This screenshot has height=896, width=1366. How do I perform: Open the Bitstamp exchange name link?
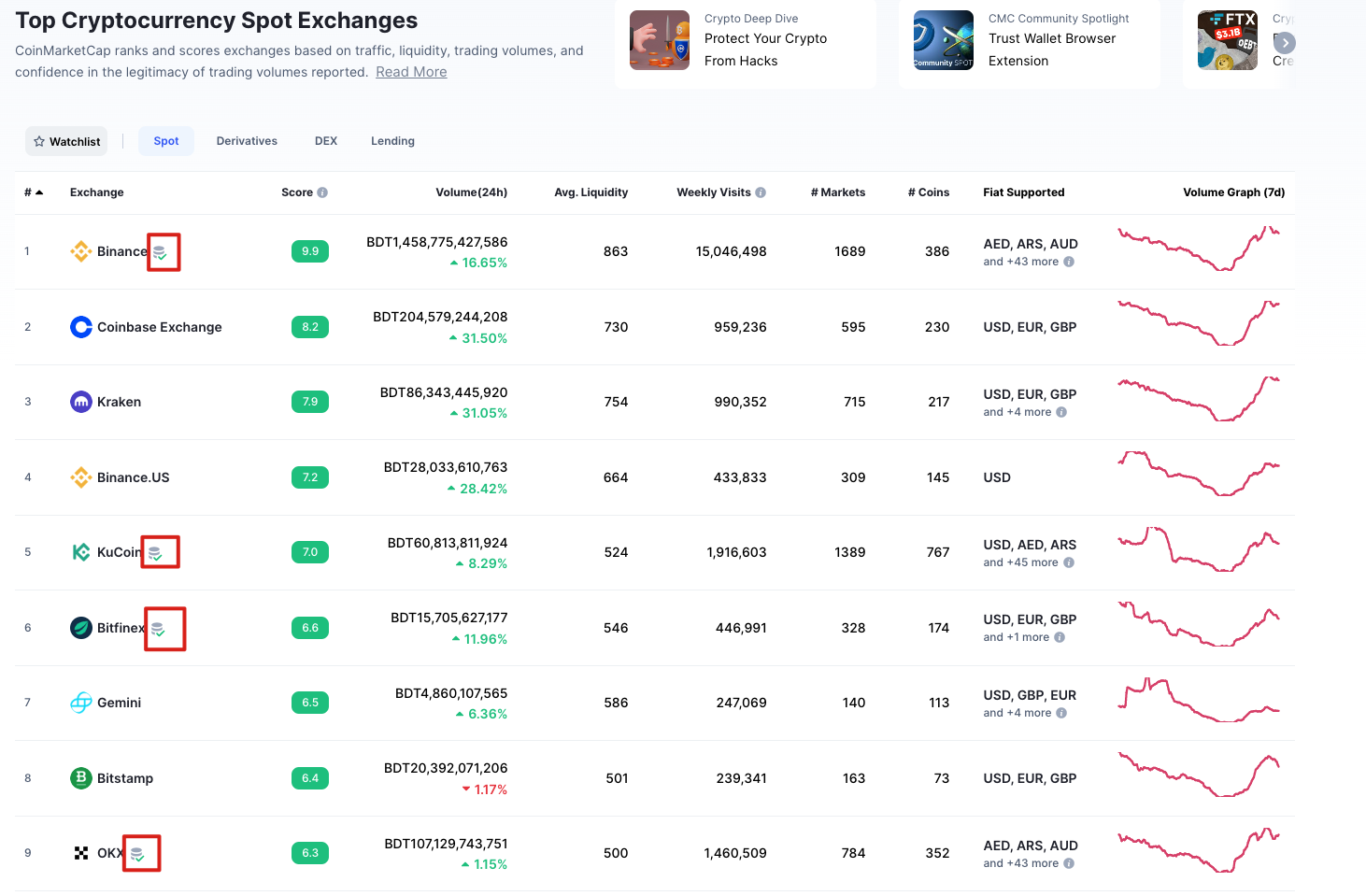pyautogui.click(x=125, y=778)
